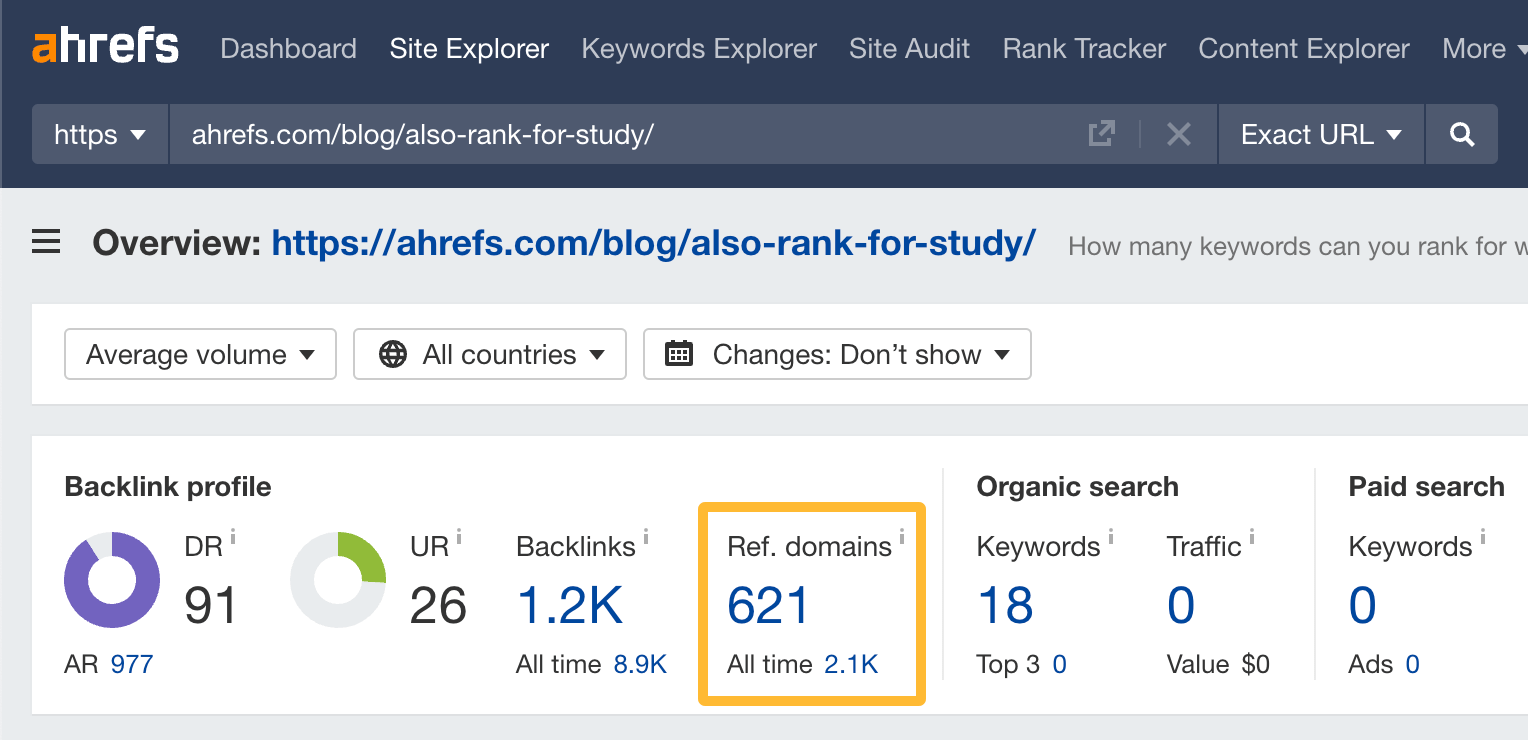
Task: Switch to Keywords Explorer
Action: (698, 48)
